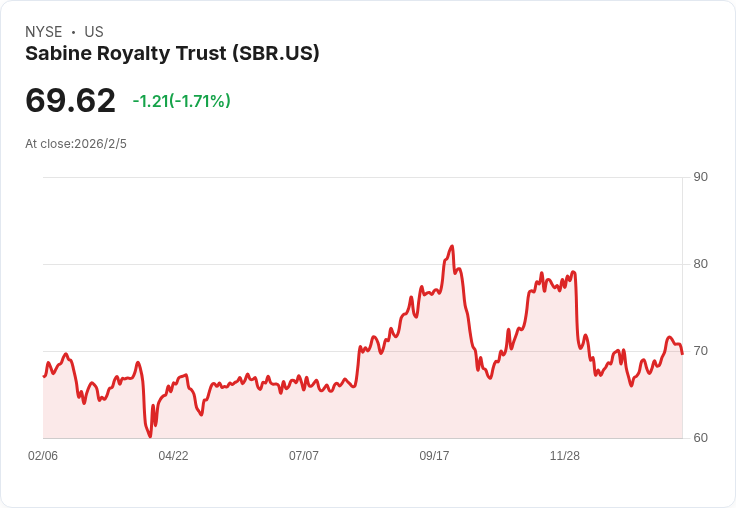Click the rightmost end of the price line
Viewport: 736px width, 508px height.
[682, 354]
